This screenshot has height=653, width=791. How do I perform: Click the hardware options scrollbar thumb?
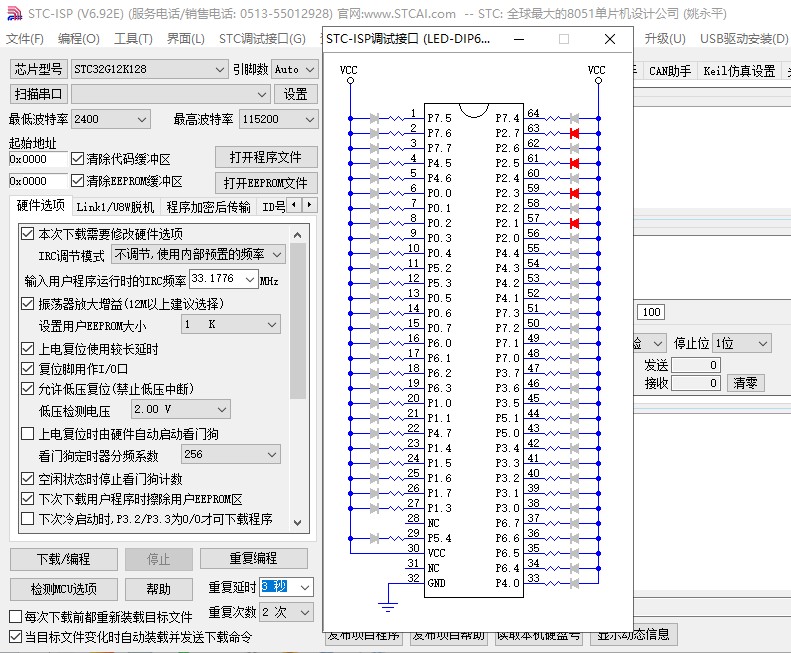[x=298, y=320]
